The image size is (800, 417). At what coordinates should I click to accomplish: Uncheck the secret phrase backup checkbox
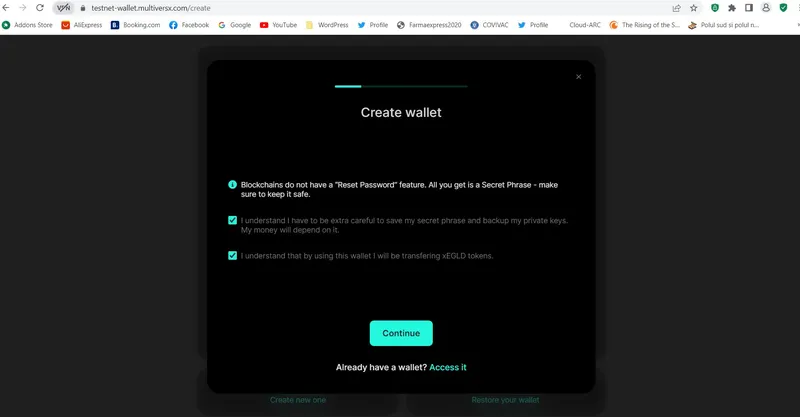(232, 220)
